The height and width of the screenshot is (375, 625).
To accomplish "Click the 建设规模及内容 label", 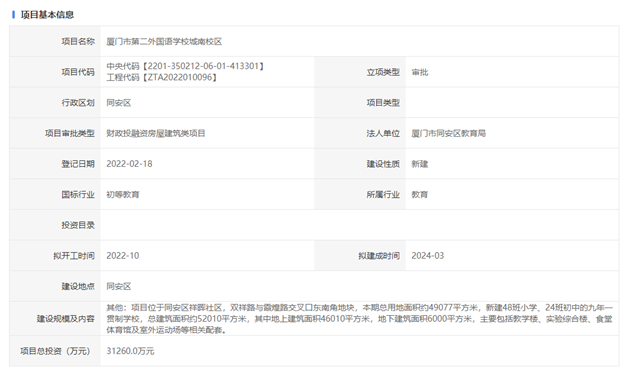I will [66, 319].
